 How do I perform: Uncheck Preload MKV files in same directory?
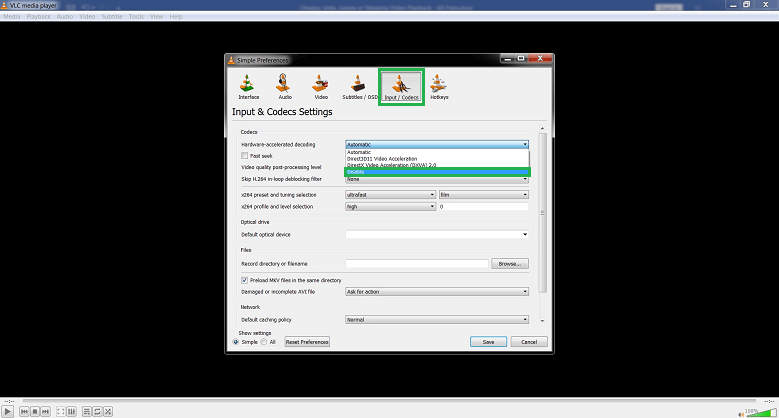click(244, 280)
